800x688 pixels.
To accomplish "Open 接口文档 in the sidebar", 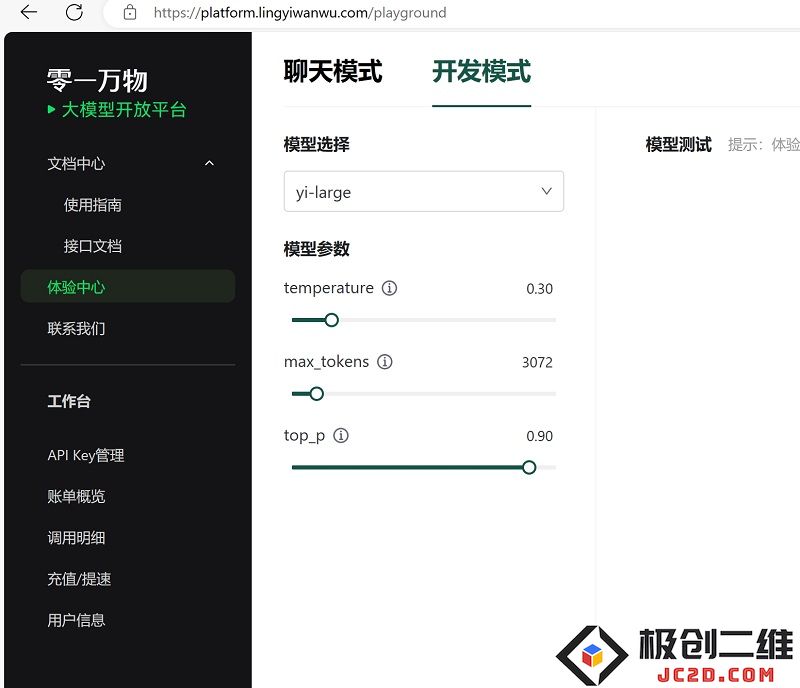I will coord(92,246).
